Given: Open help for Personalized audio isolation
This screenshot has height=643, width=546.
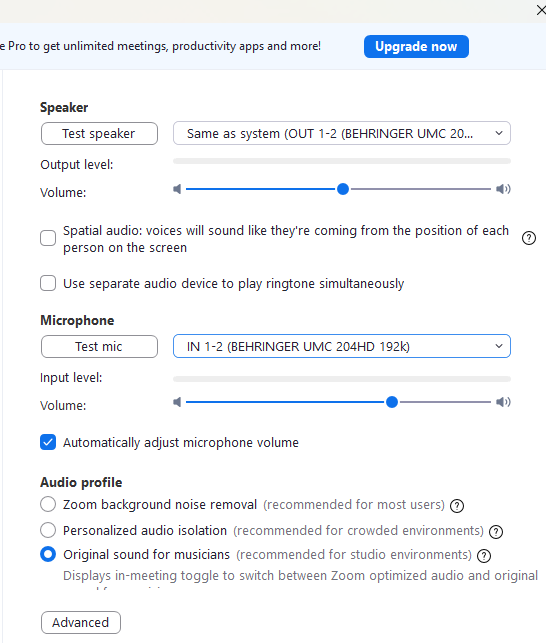Looking at the screenshot, I should point(496,531).
